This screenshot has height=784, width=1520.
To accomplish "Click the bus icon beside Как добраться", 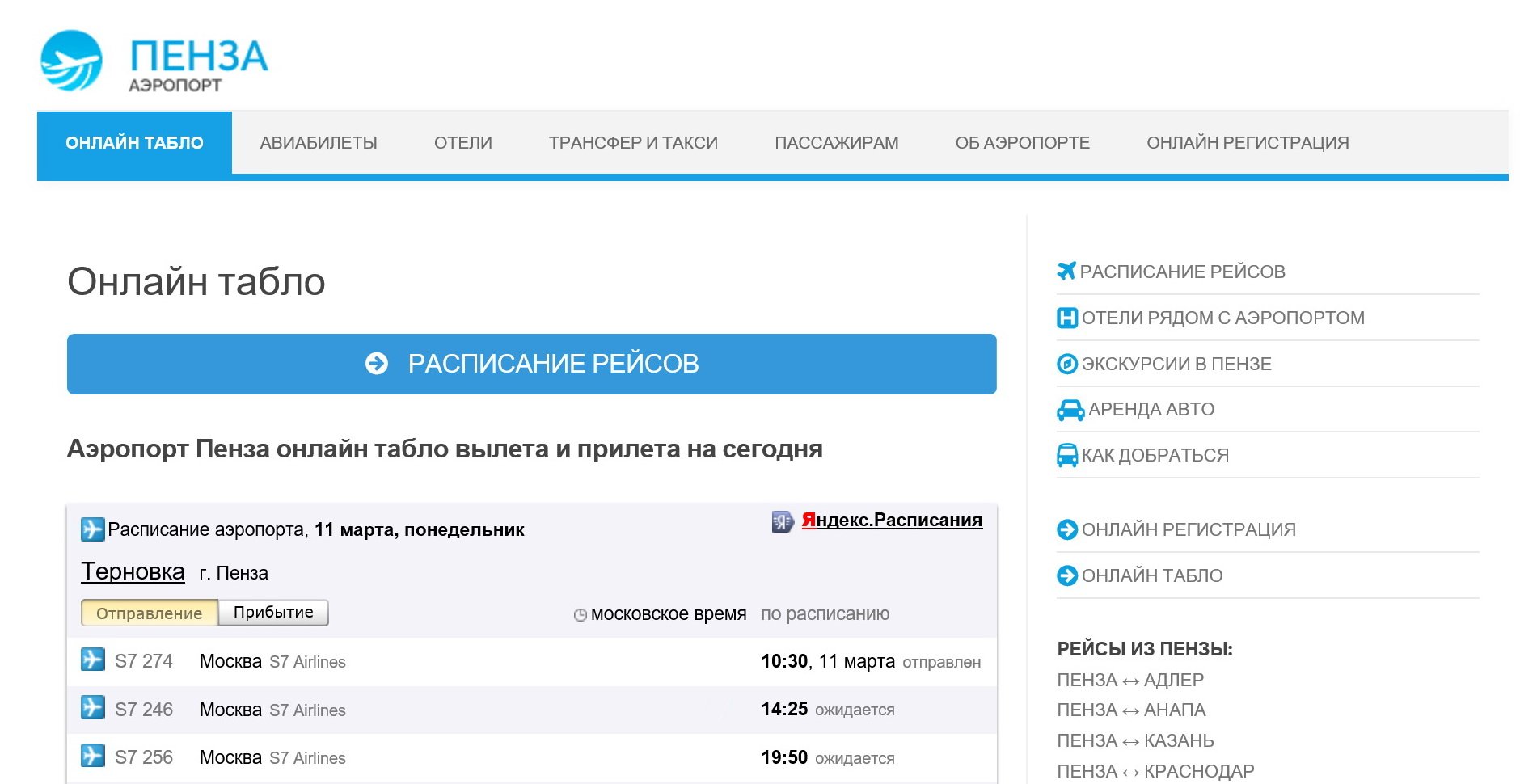I will (x=1066, y=455).
